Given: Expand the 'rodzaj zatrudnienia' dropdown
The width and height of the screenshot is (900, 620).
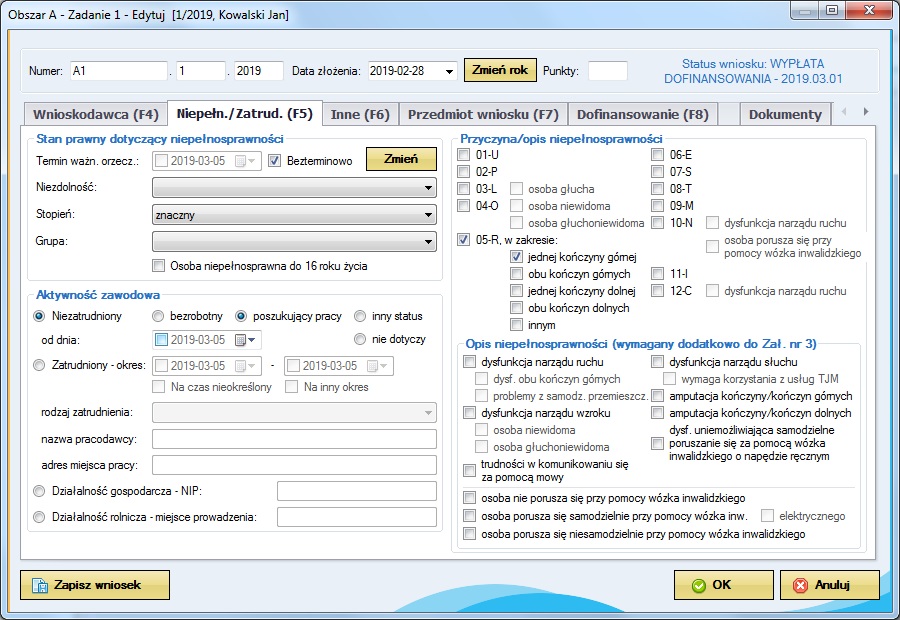Looking at the screenshot, I should (428, 412).
